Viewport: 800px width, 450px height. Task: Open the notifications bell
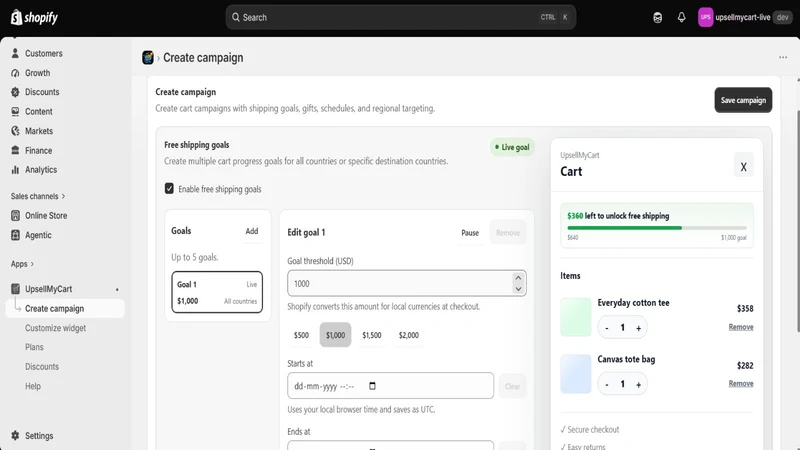click(681, 17)
